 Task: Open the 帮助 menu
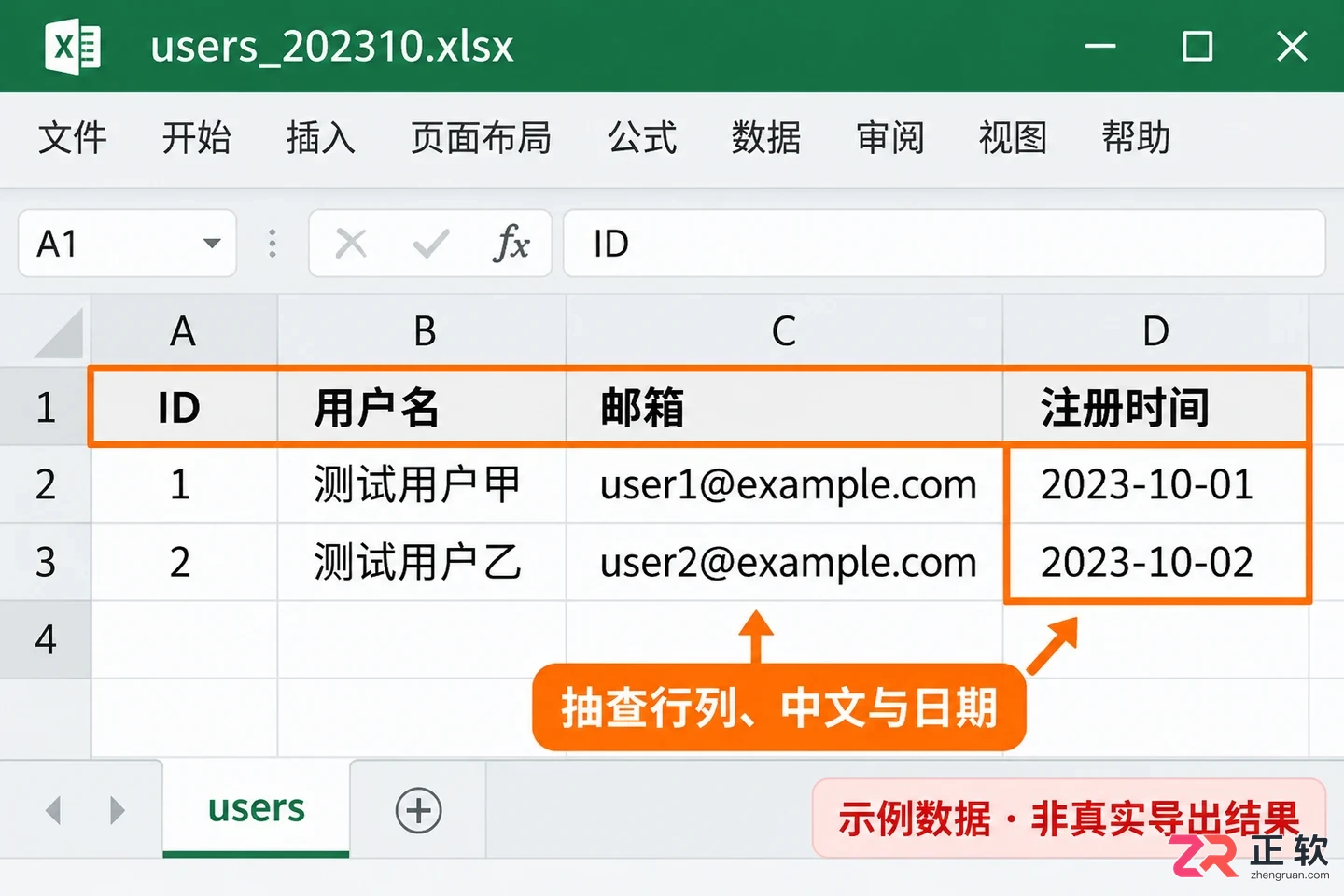click(1136, 138)
